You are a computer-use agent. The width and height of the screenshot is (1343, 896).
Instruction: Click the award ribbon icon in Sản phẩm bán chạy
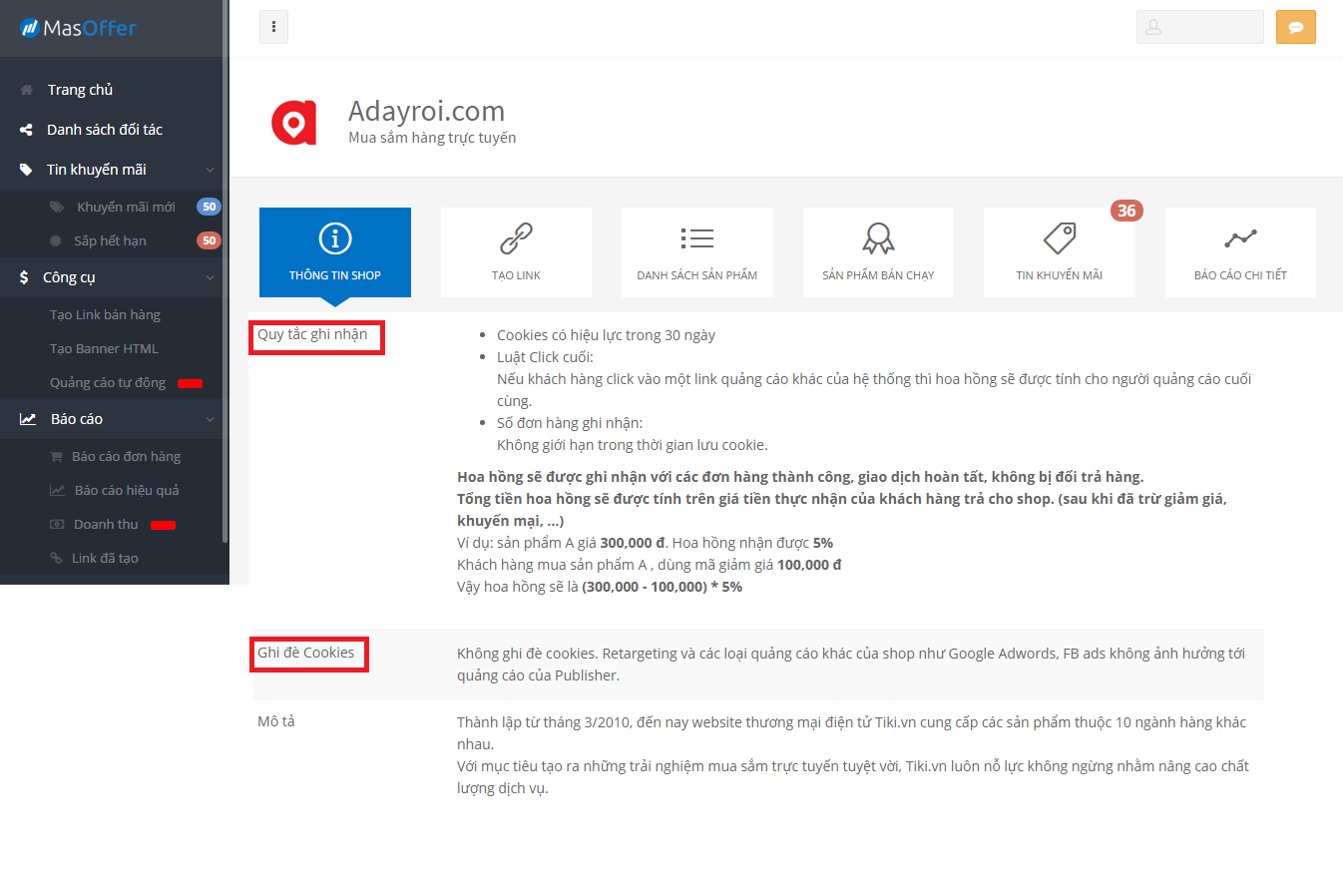878,238
